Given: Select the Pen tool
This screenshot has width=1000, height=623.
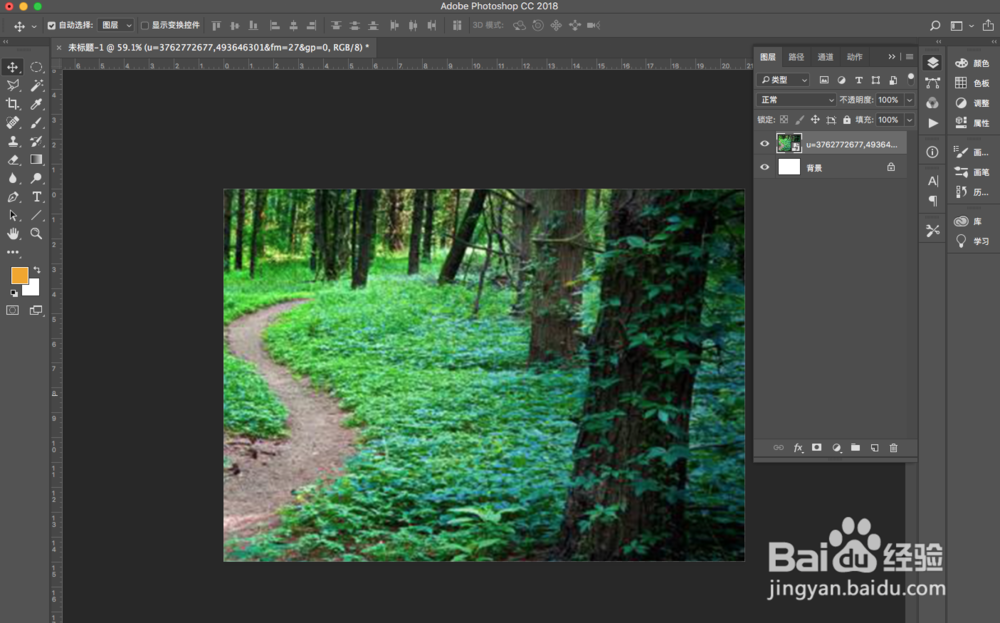Looking at the screenshot, I should pos(13,197).
